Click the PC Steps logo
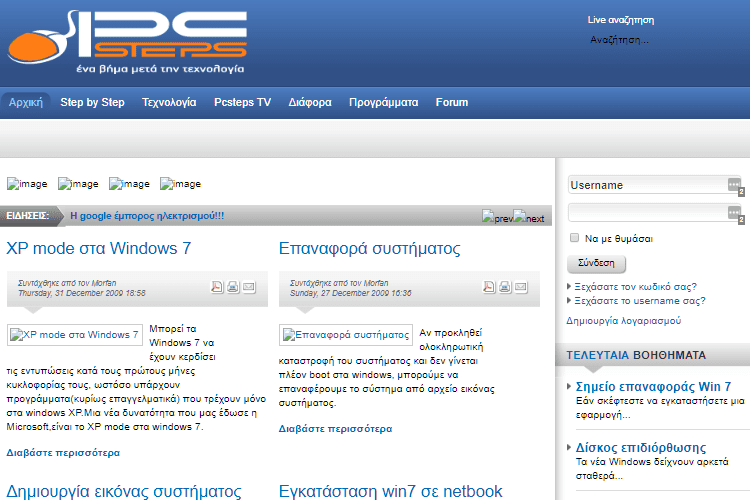 [127, 42]
